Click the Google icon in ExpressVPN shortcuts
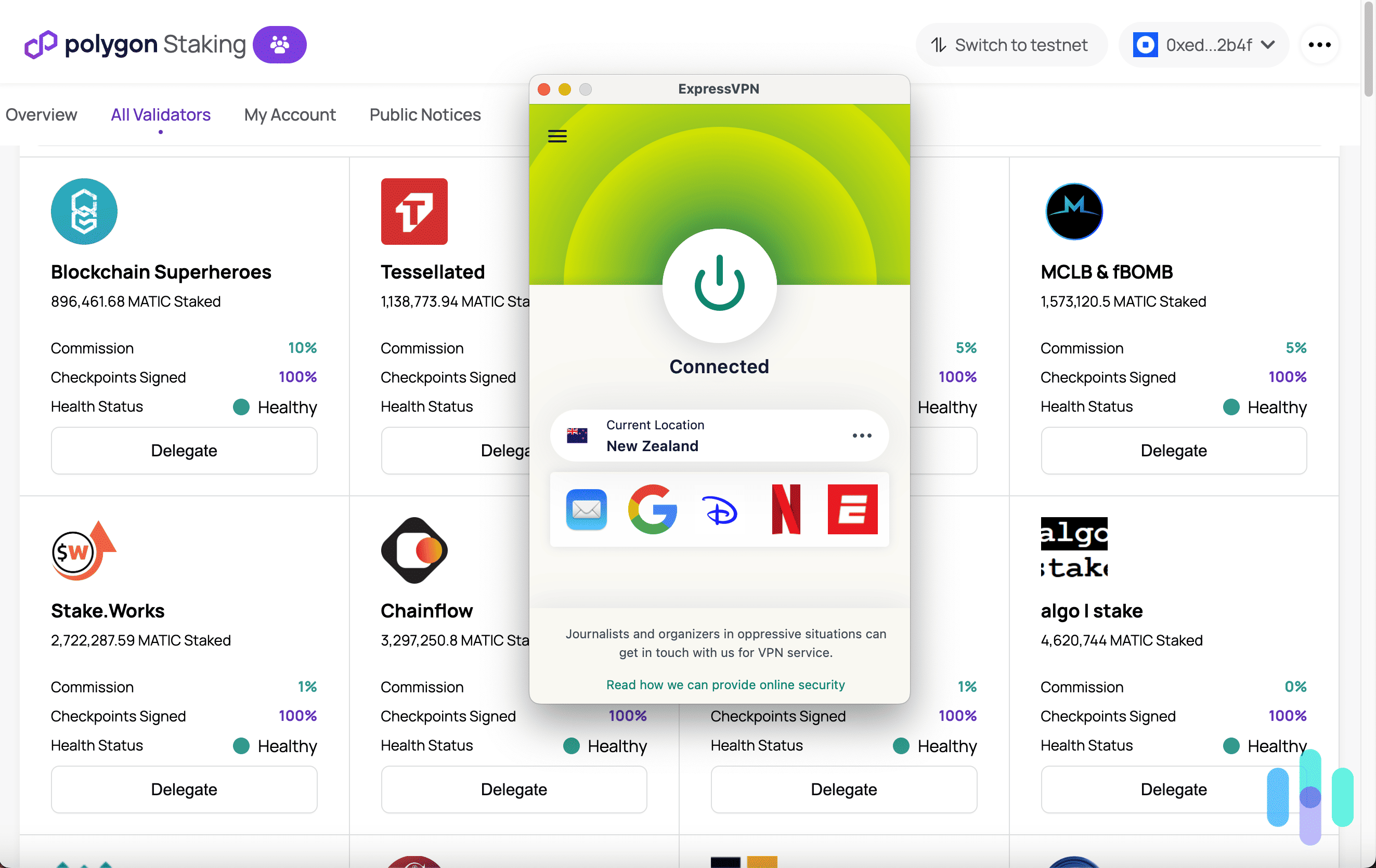Screen dimensions: 1376x868 pos(652,509)
